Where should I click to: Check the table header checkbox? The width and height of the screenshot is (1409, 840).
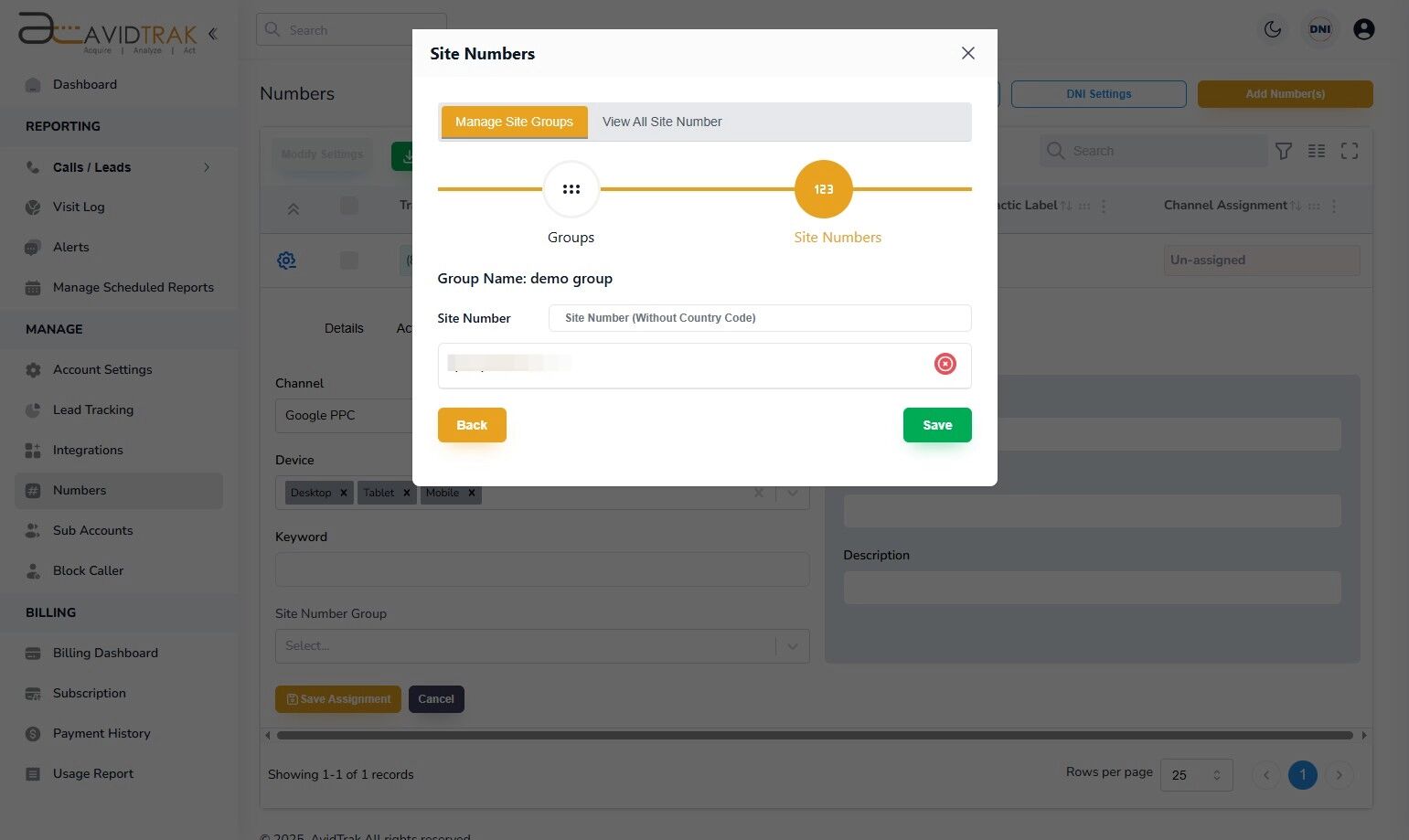(x=349, y=206)
